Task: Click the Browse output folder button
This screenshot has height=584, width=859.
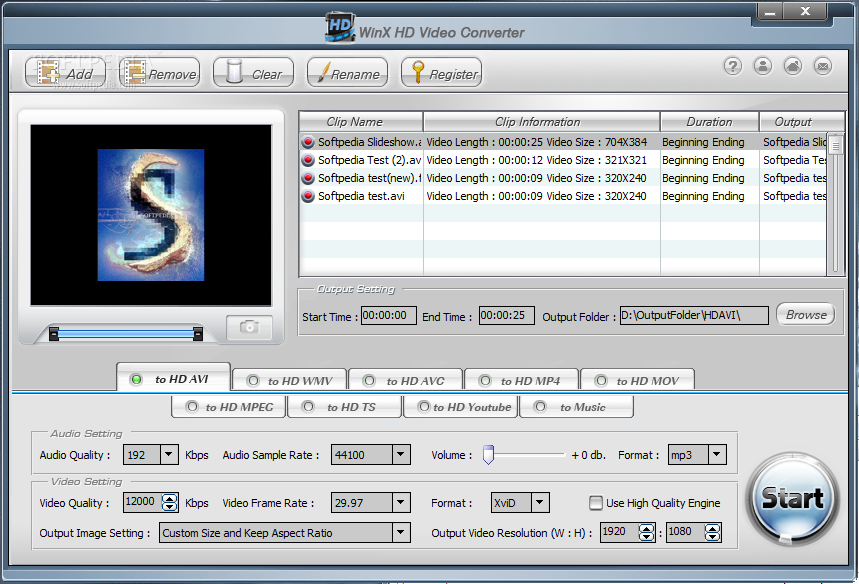Action: [805, 314]
